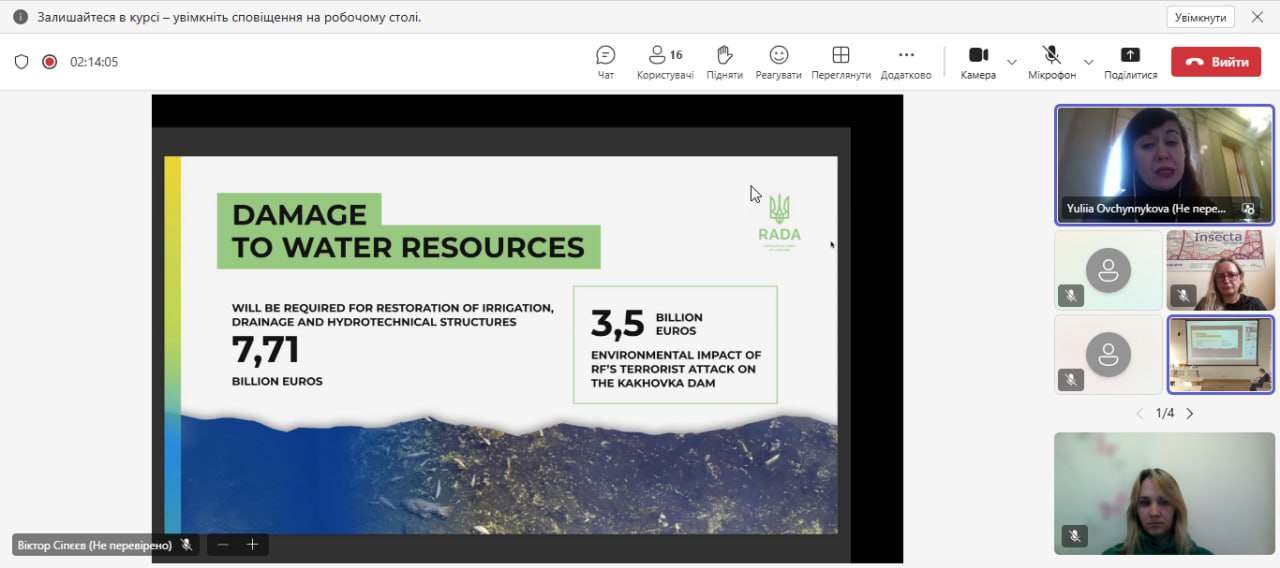
Task: Toggle the camera on or off
Action: pyautogui.click(x=978, y=62)
